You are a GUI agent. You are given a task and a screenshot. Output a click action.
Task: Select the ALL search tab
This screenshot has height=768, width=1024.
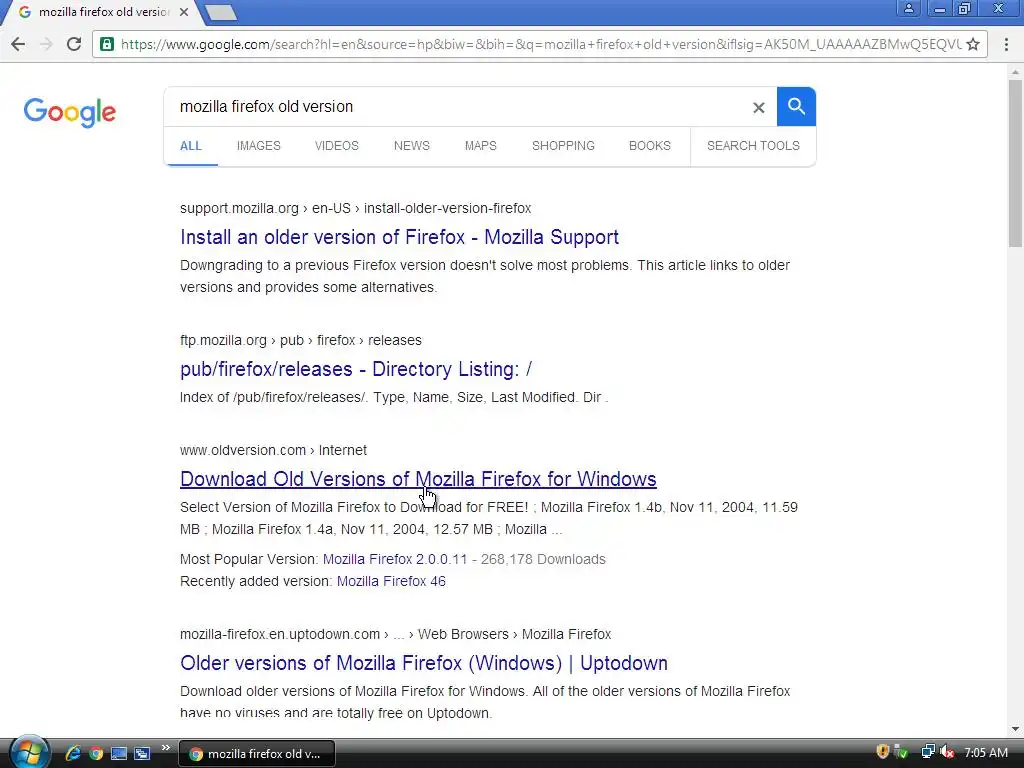coord(191,146)
